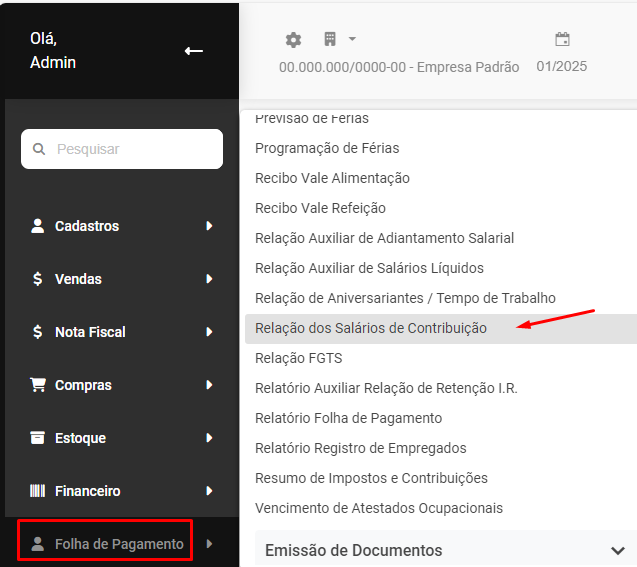
Task: Open Recibo Vale Alimentação
Action: click(x=332, y=178)
